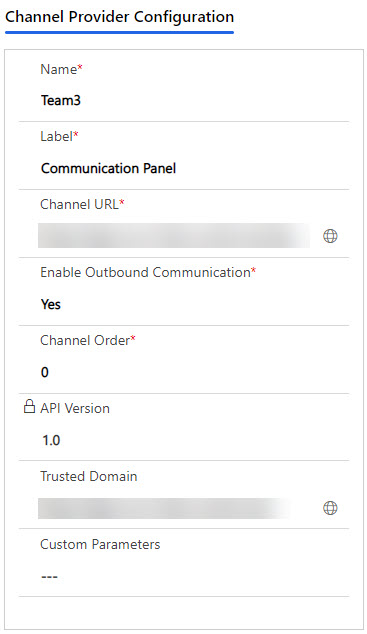This screenshot has width=367, height=634.
Task: Click the Channel Order label text
Action: (x=85, y=340)
